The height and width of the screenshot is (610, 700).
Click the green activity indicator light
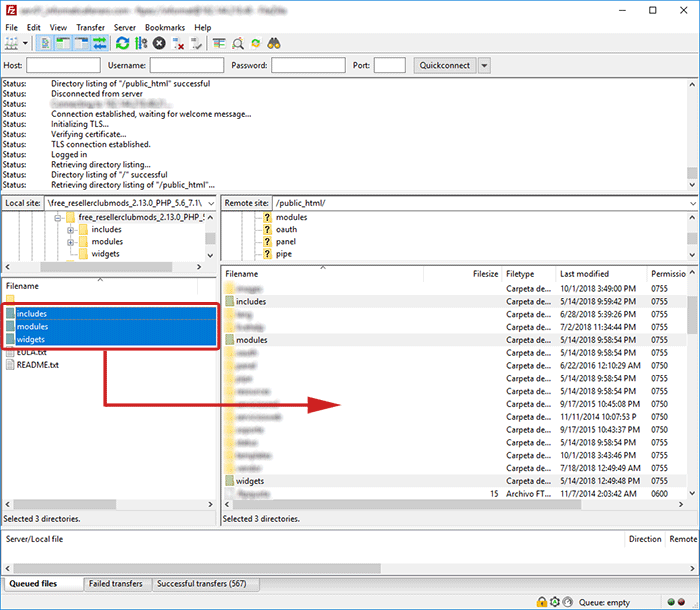click(x=671, y=602)
